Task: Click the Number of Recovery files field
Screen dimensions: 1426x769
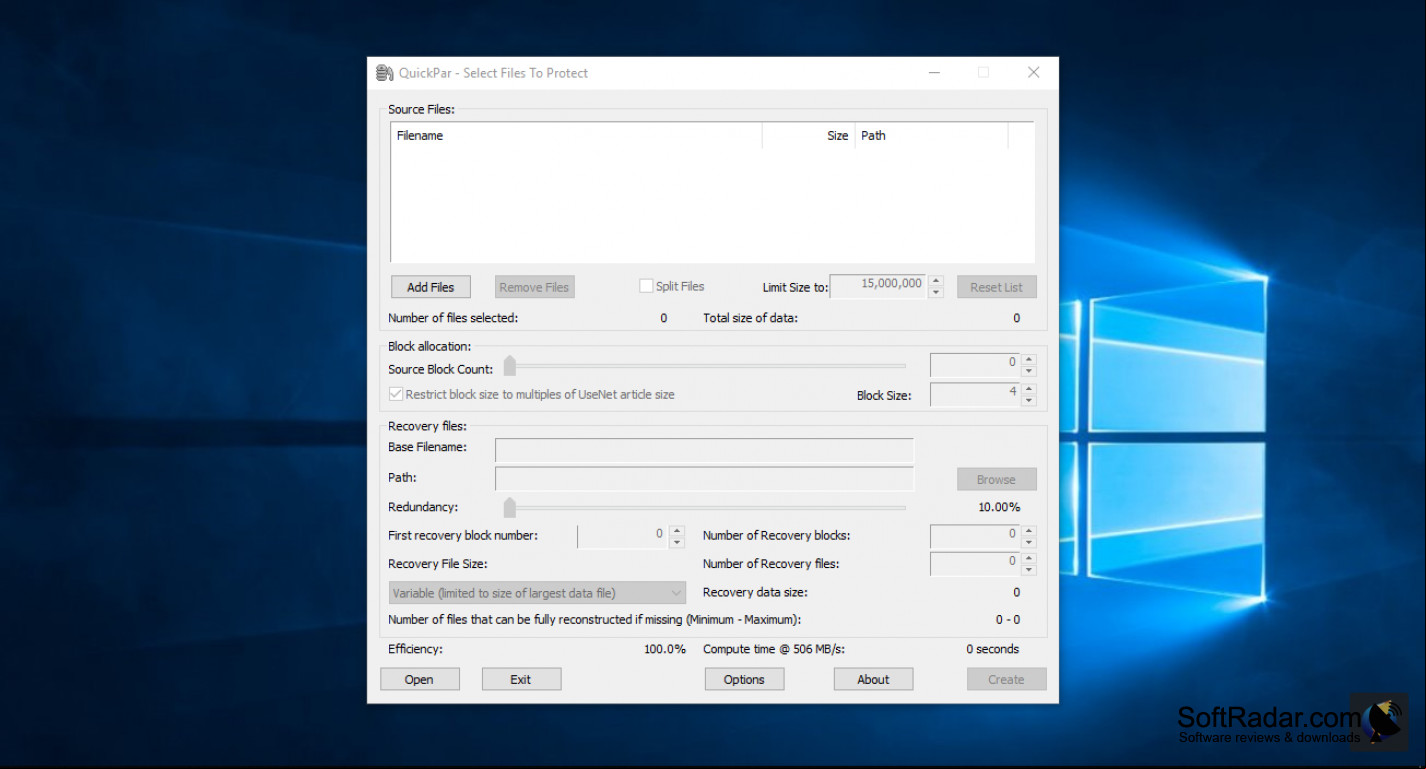Action: click(x=975, y=564)
